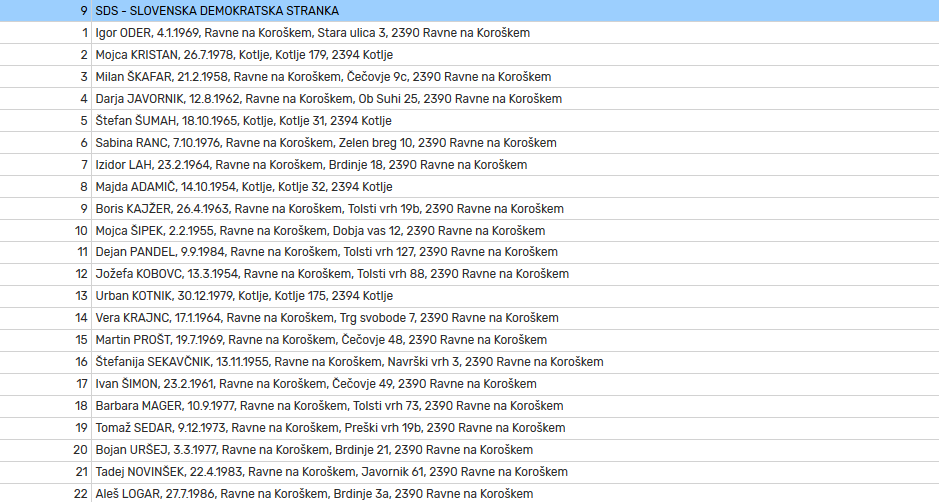Viewport: 941px width, 502px height.
Task: Click the row for Boris KAJŽER
Action: tap(470, 209)
